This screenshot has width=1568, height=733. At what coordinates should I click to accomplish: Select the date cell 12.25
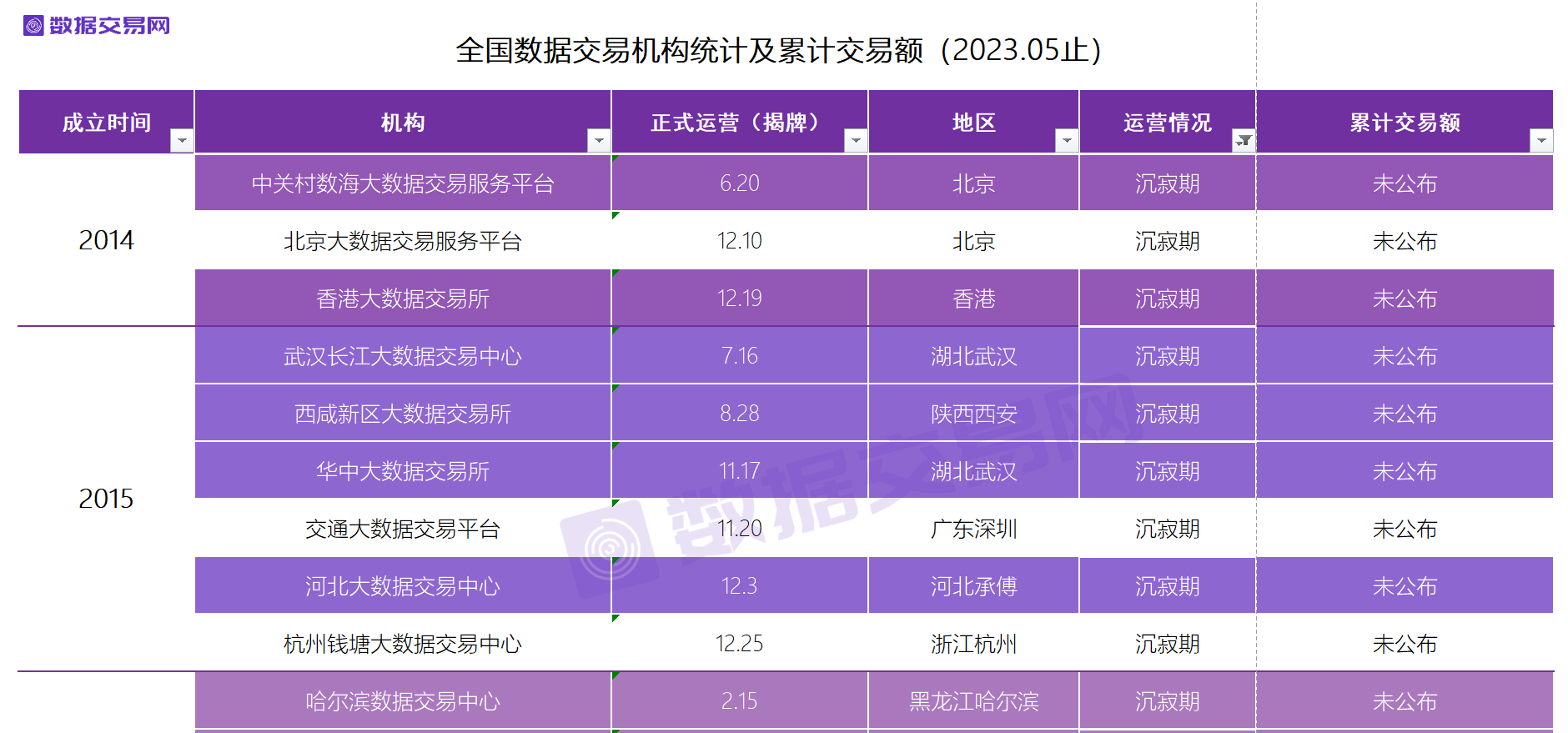740,644
